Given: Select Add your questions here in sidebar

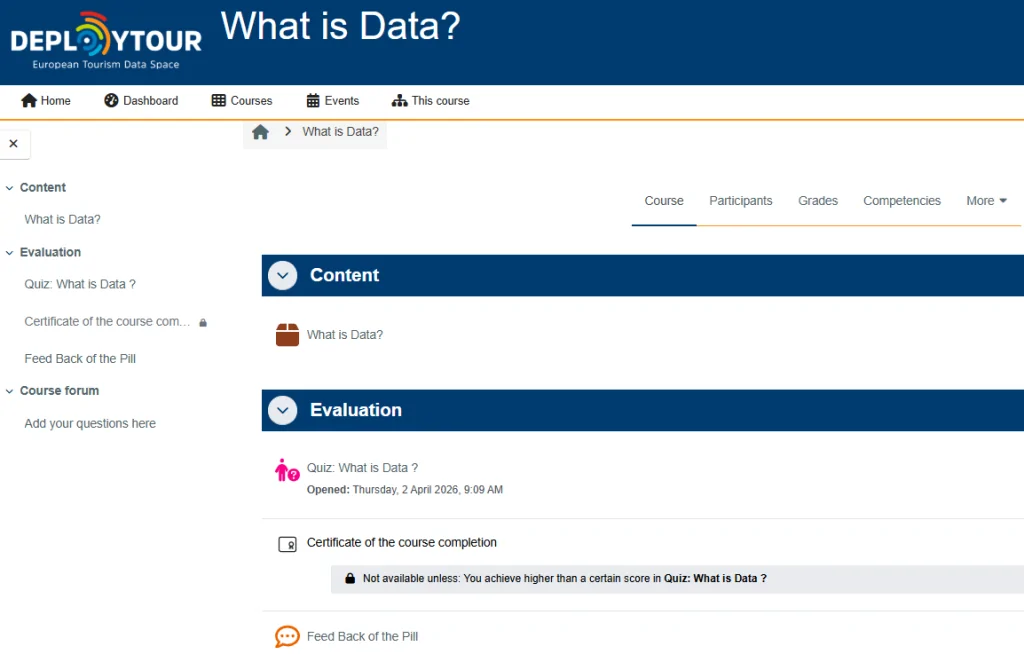Looking at the screenshot, I should pos(90,424).
